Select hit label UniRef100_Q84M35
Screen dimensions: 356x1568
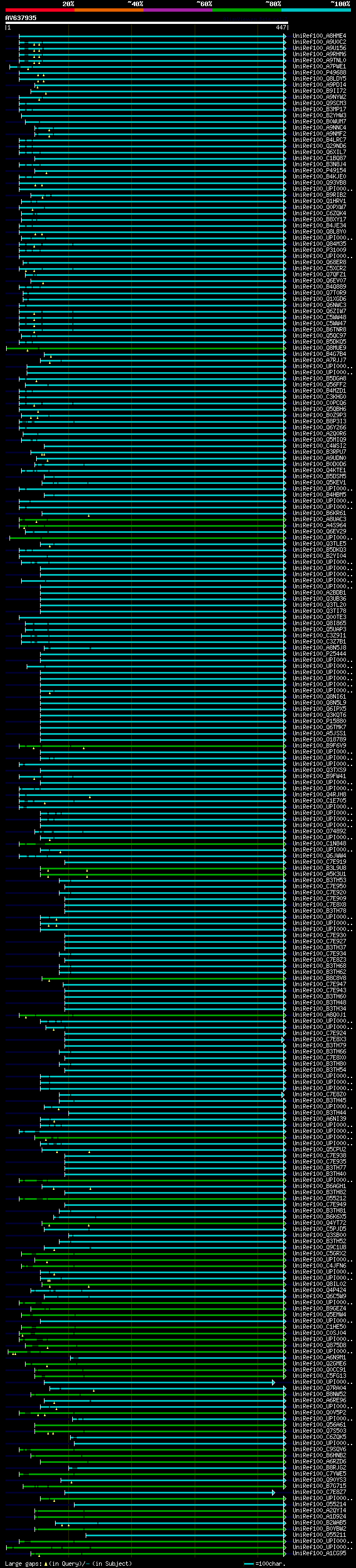pyautogui.click(x=319, y=244)
